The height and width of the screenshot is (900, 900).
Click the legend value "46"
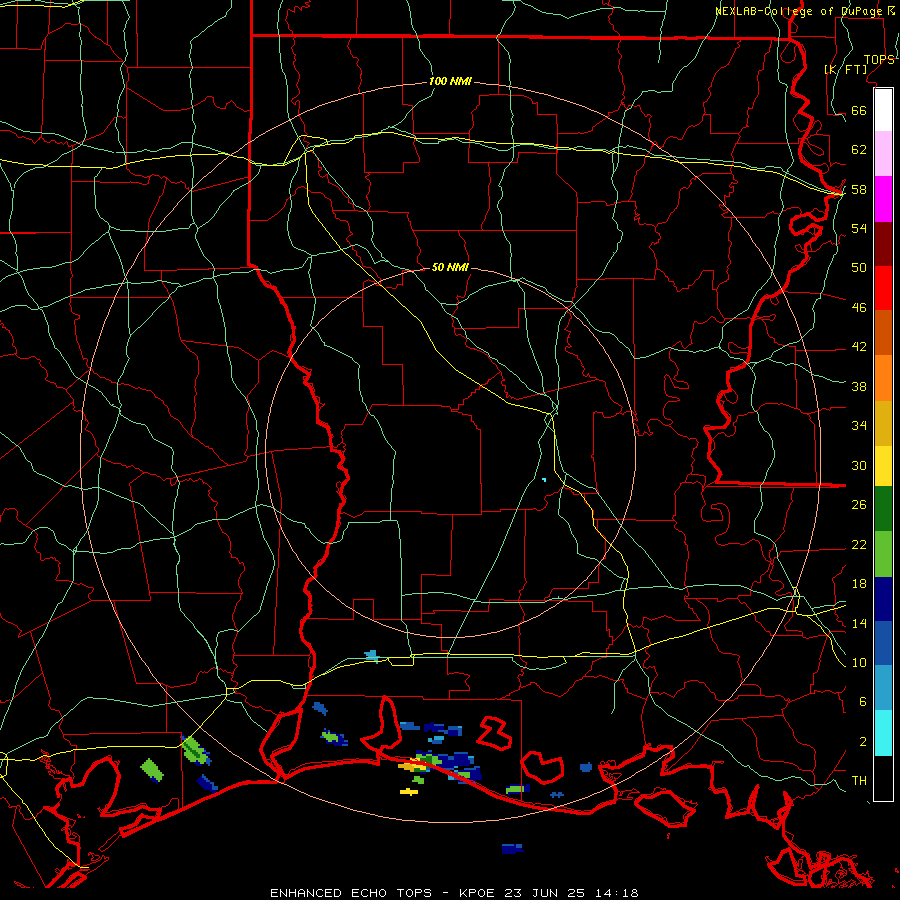pyautogui.click(x=859, y=307)
